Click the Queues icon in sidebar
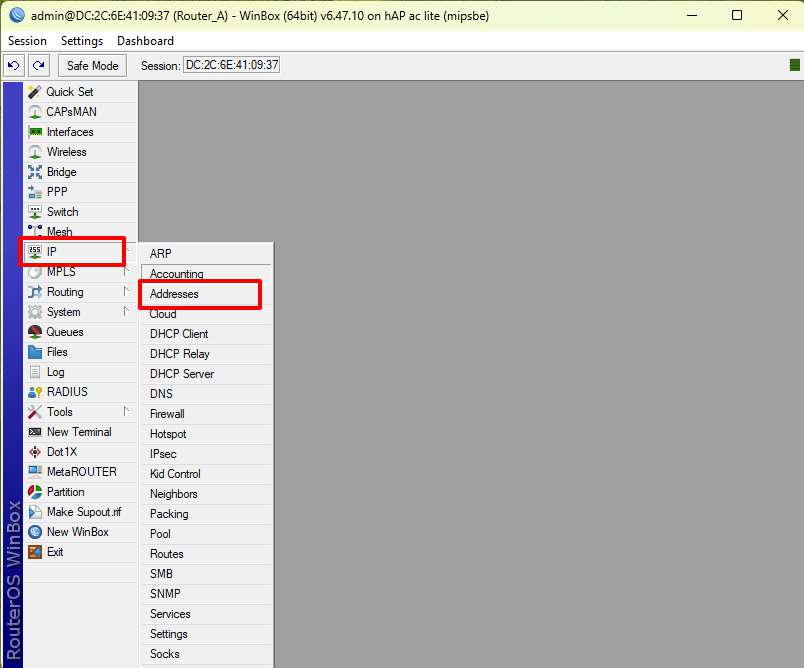This screenshot has width=804, height=668. tap(35, 332)
